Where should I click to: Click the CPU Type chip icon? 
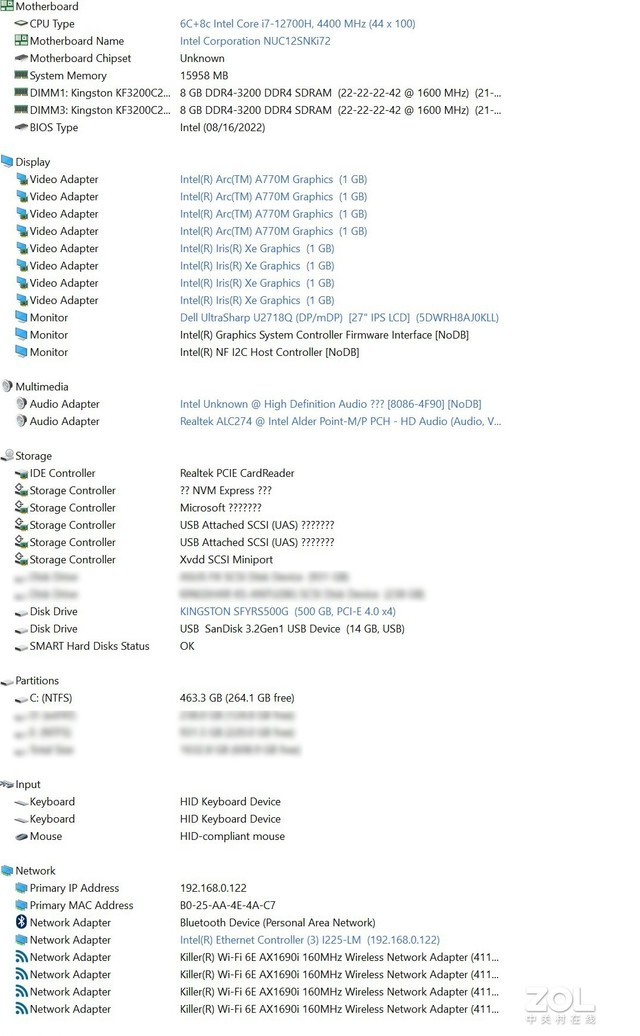pyautogui.click(x=21, y=23)
